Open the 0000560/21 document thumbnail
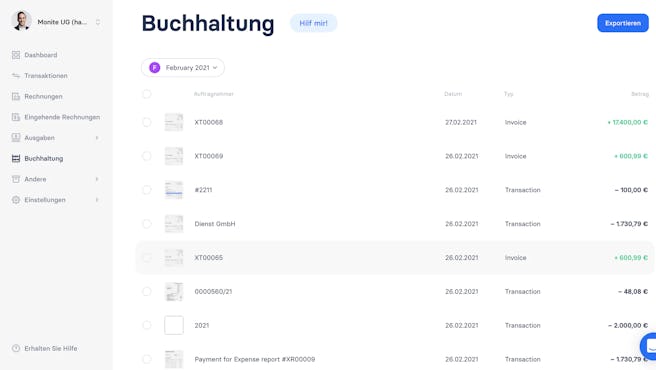656x370 pixels. pyautogui.click(x=174, y=291)
